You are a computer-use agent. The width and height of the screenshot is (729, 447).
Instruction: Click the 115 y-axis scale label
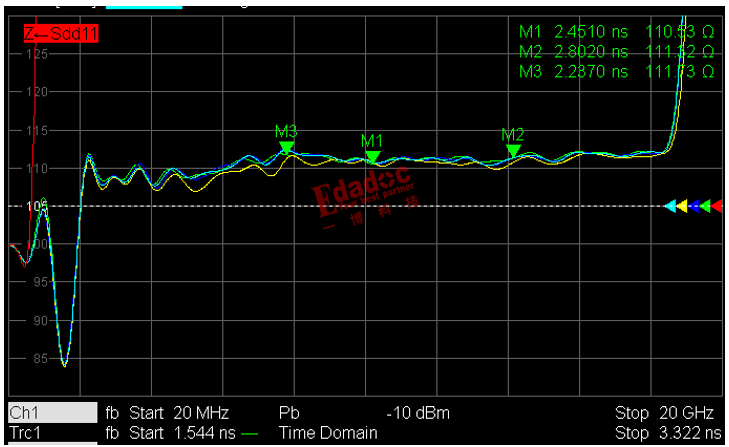point(37,130)
